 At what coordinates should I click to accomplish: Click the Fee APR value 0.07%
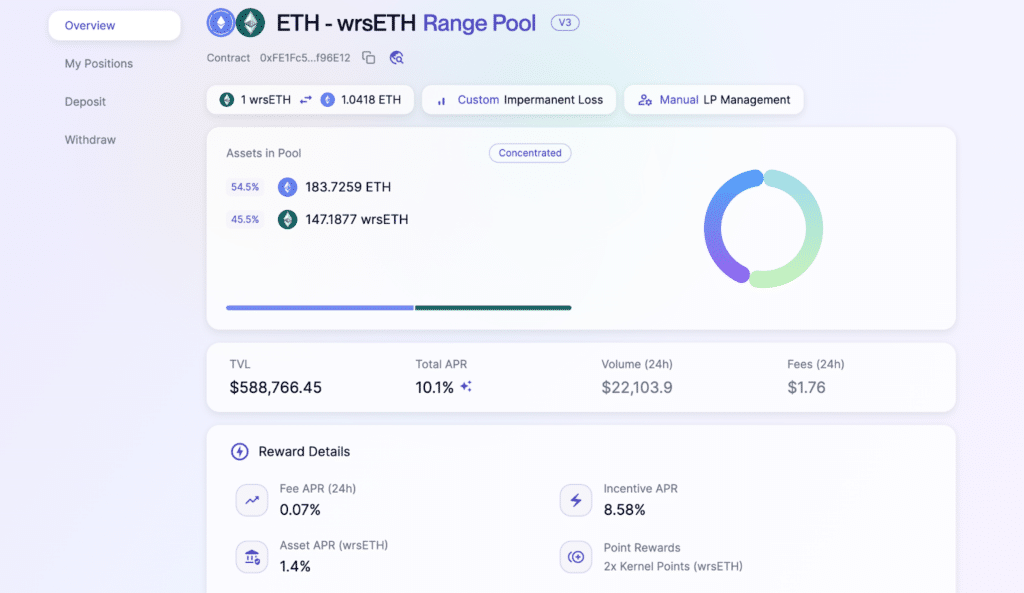point(300,509)
